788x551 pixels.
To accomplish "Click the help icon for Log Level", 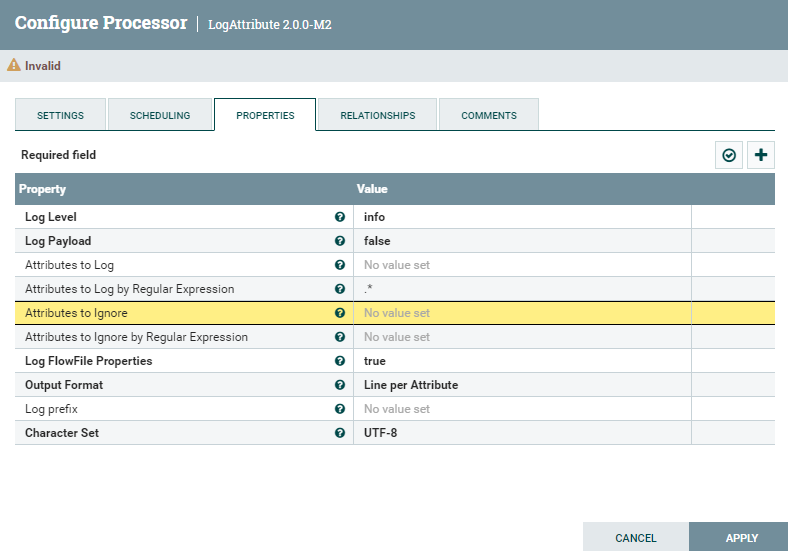I will pos(340,217).
